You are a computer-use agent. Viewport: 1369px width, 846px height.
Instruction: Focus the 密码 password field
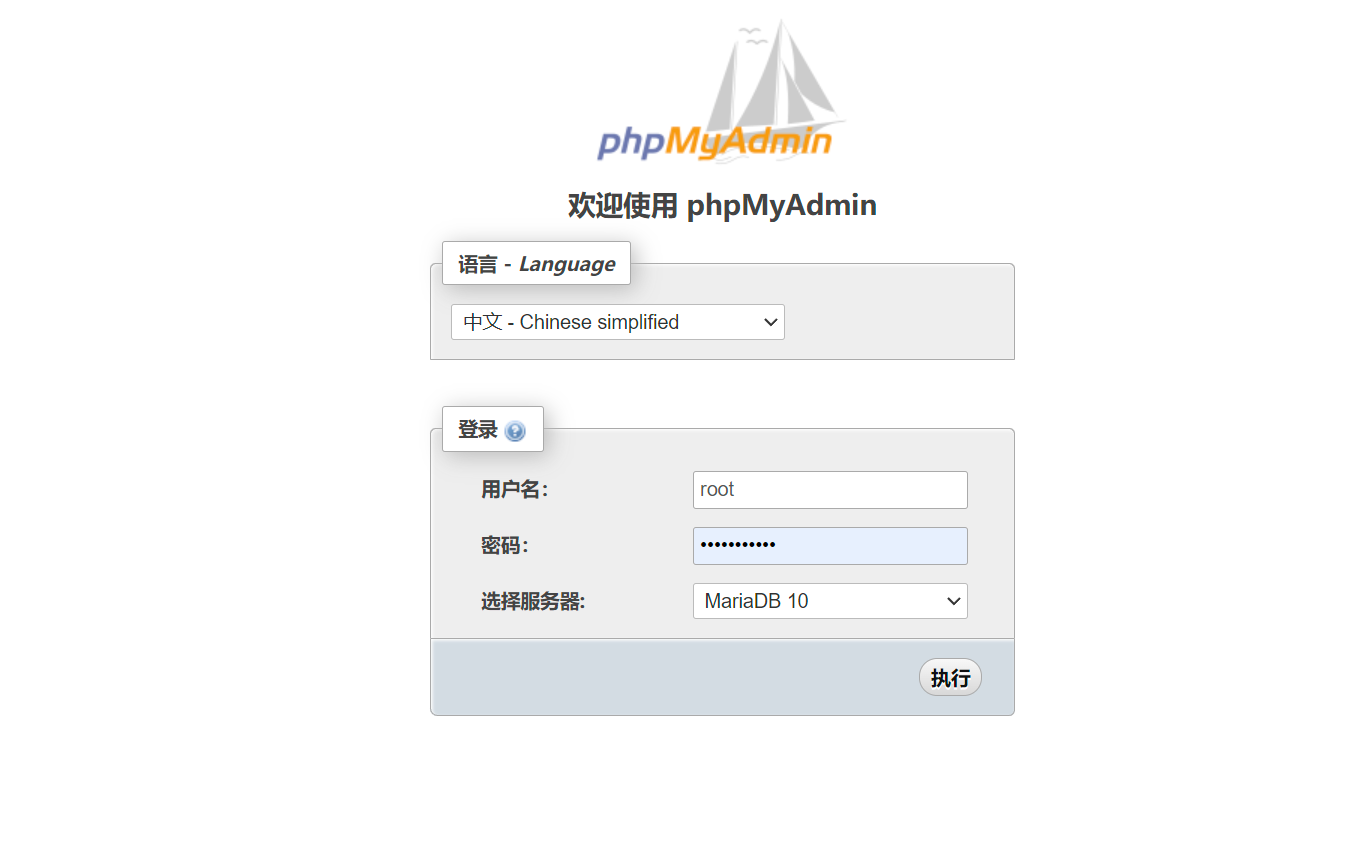830,546
